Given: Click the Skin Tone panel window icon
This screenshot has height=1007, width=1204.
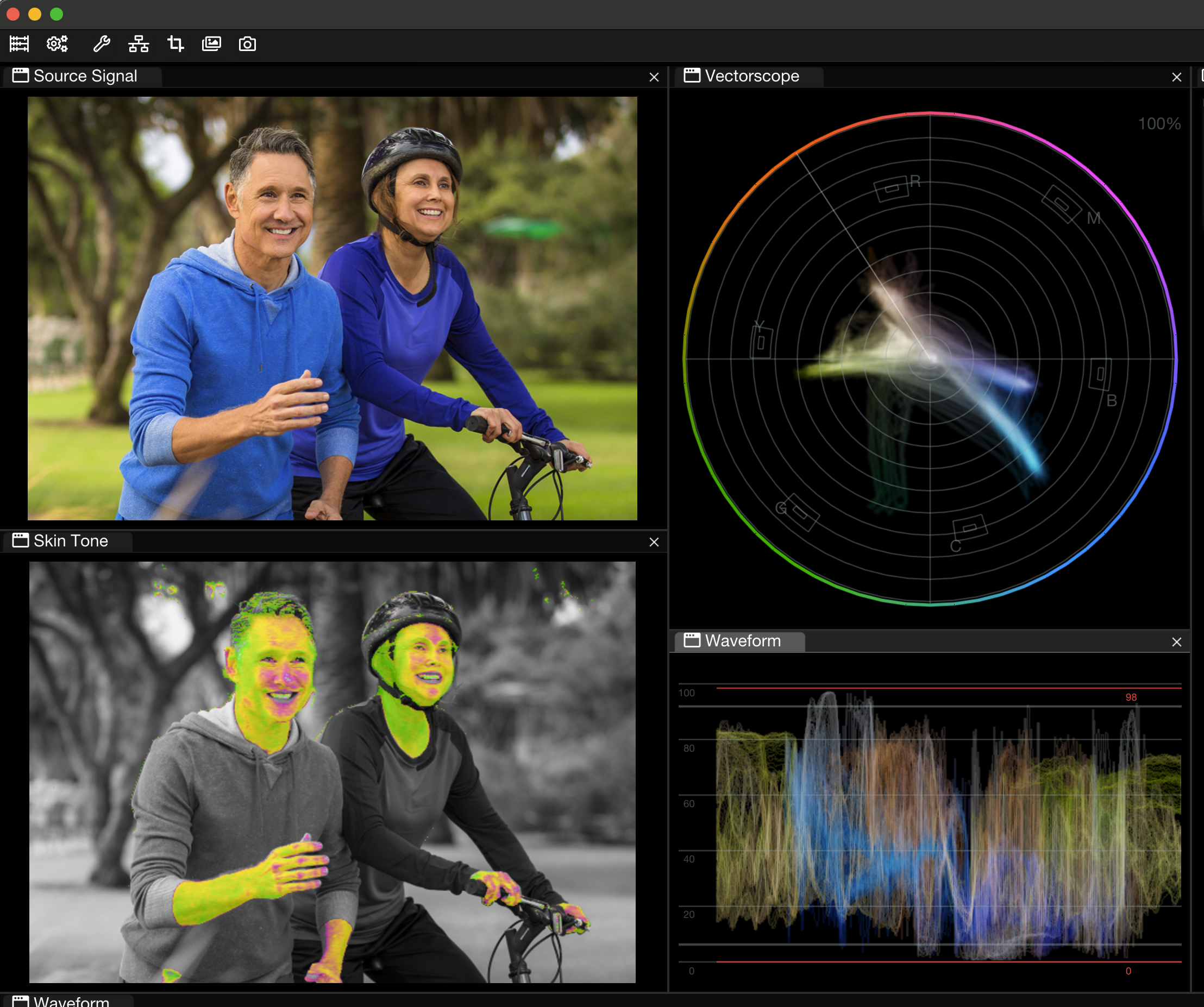Looking at the screenshot, I should point(21,540).
